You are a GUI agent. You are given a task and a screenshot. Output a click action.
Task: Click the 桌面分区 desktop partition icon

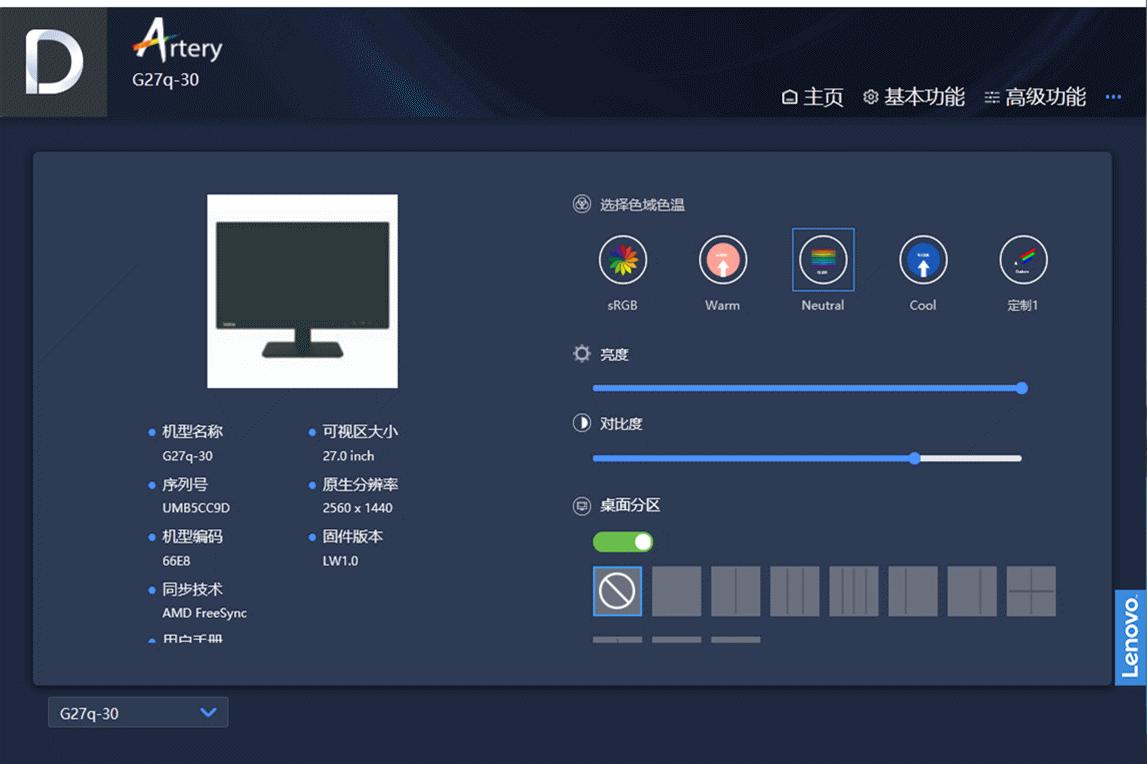(582, 506)
